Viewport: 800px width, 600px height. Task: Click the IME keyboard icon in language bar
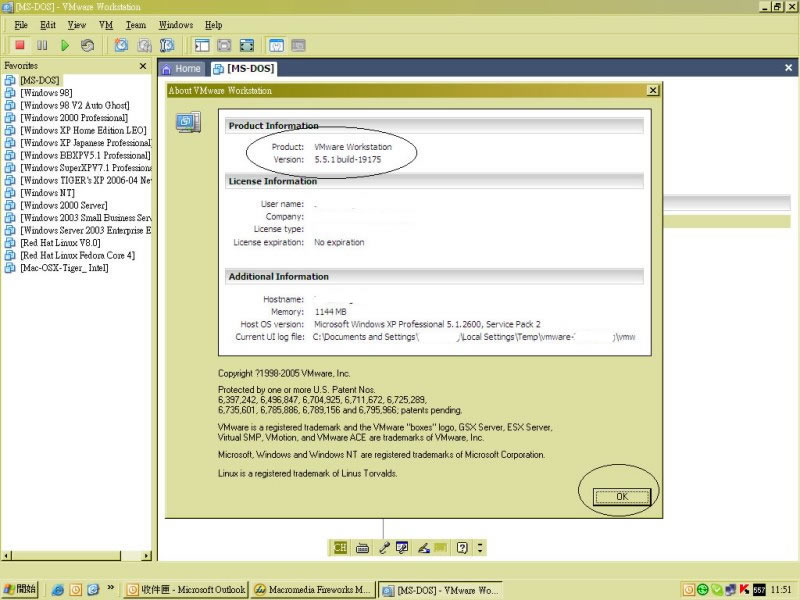click(362, 547)
